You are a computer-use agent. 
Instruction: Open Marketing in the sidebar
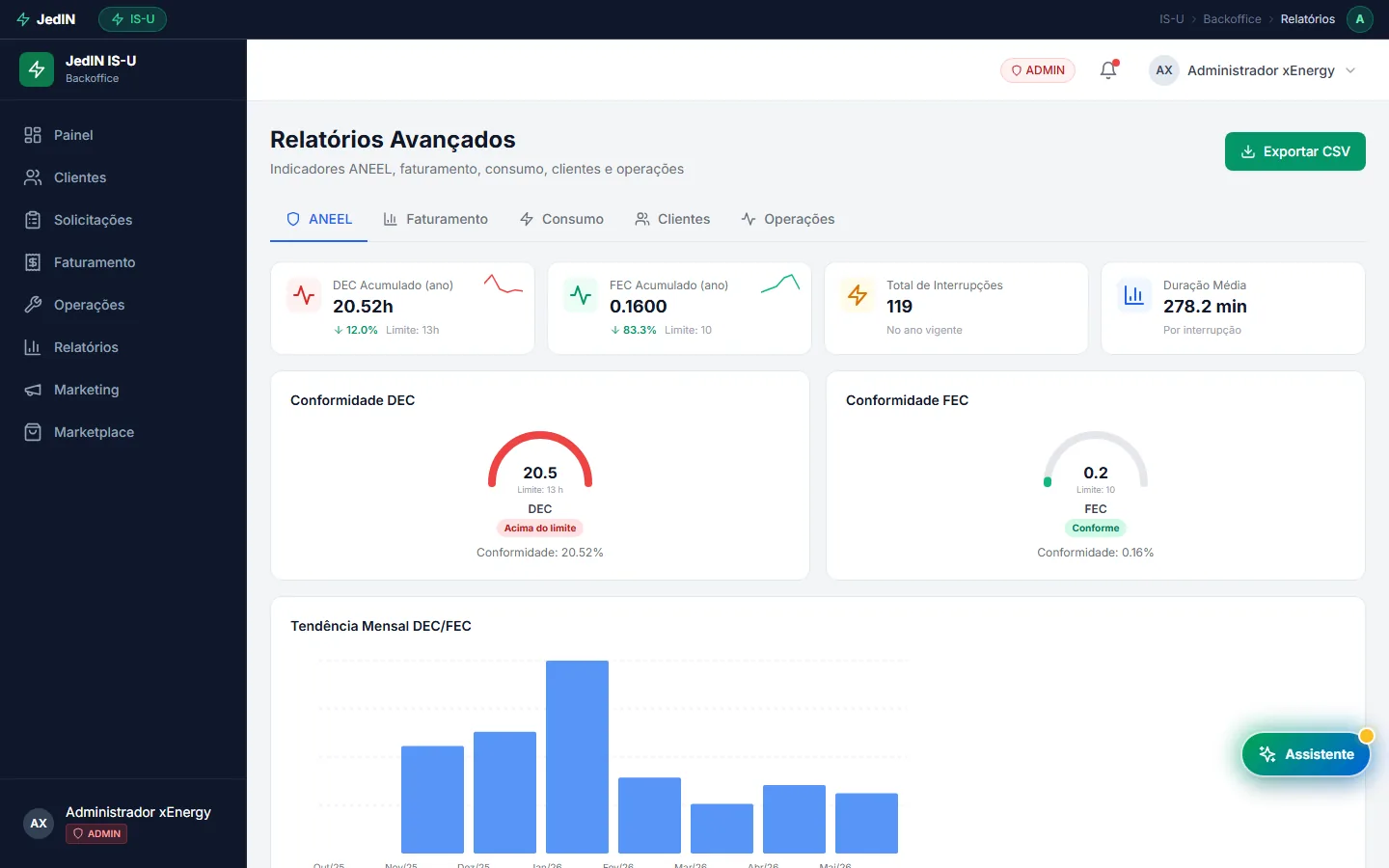pyautogui.click(x=123, y=390)
